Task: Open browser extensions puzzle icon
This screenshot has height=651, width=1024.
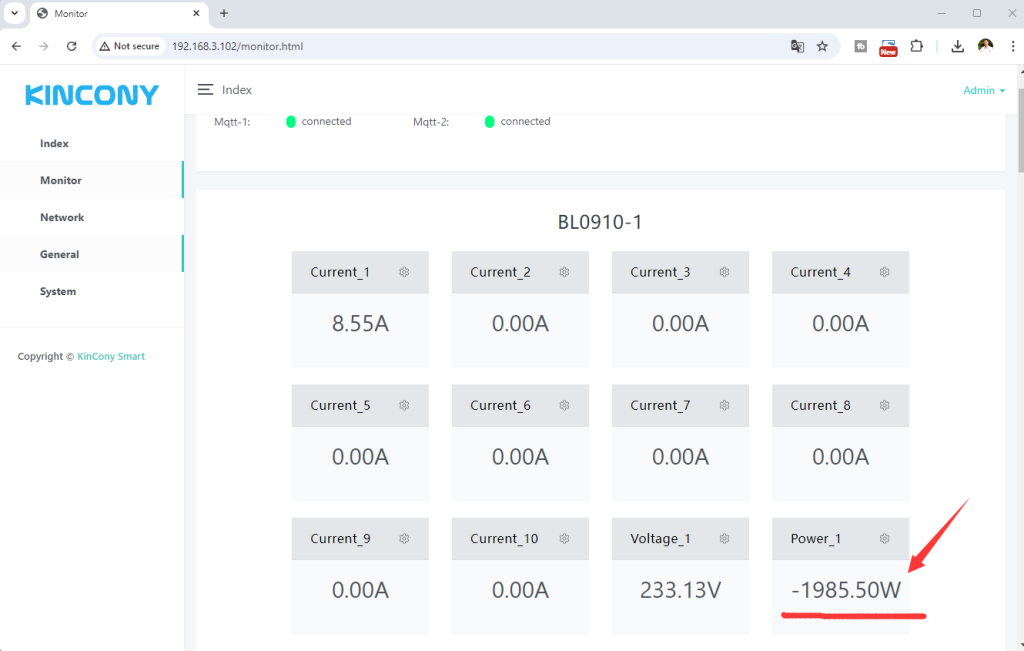Action: (916, 46)
